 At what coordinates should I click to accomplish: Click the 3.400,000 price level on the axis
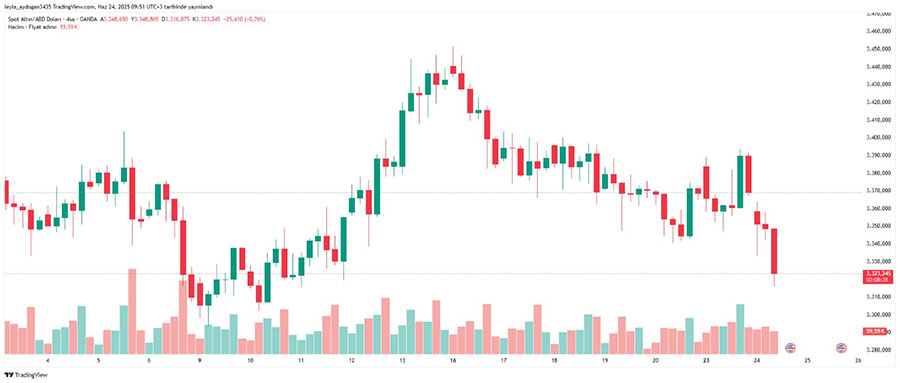[876, 138]
